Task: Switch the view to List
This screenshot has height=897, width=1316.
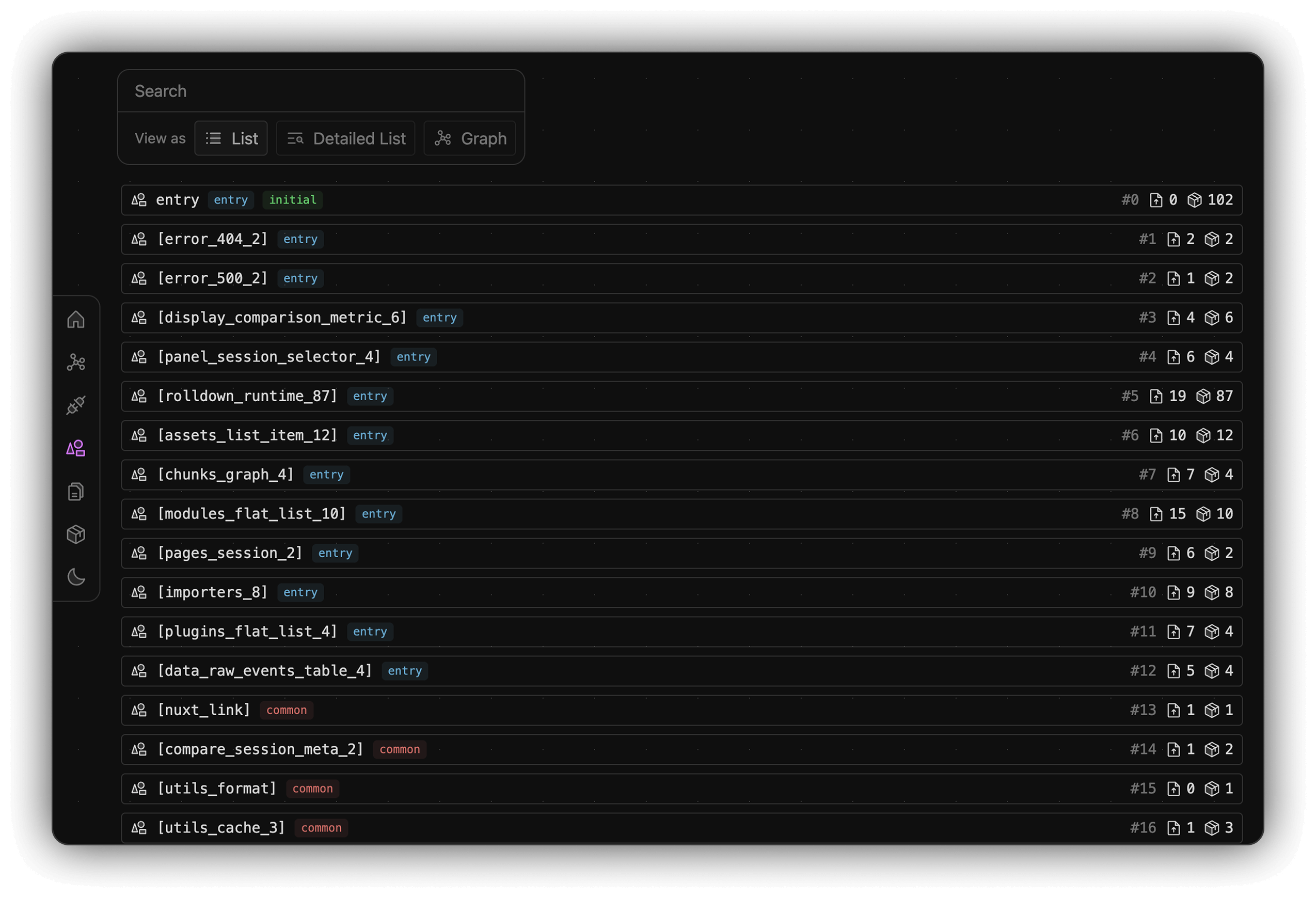Action: click(x=231, y=139)
